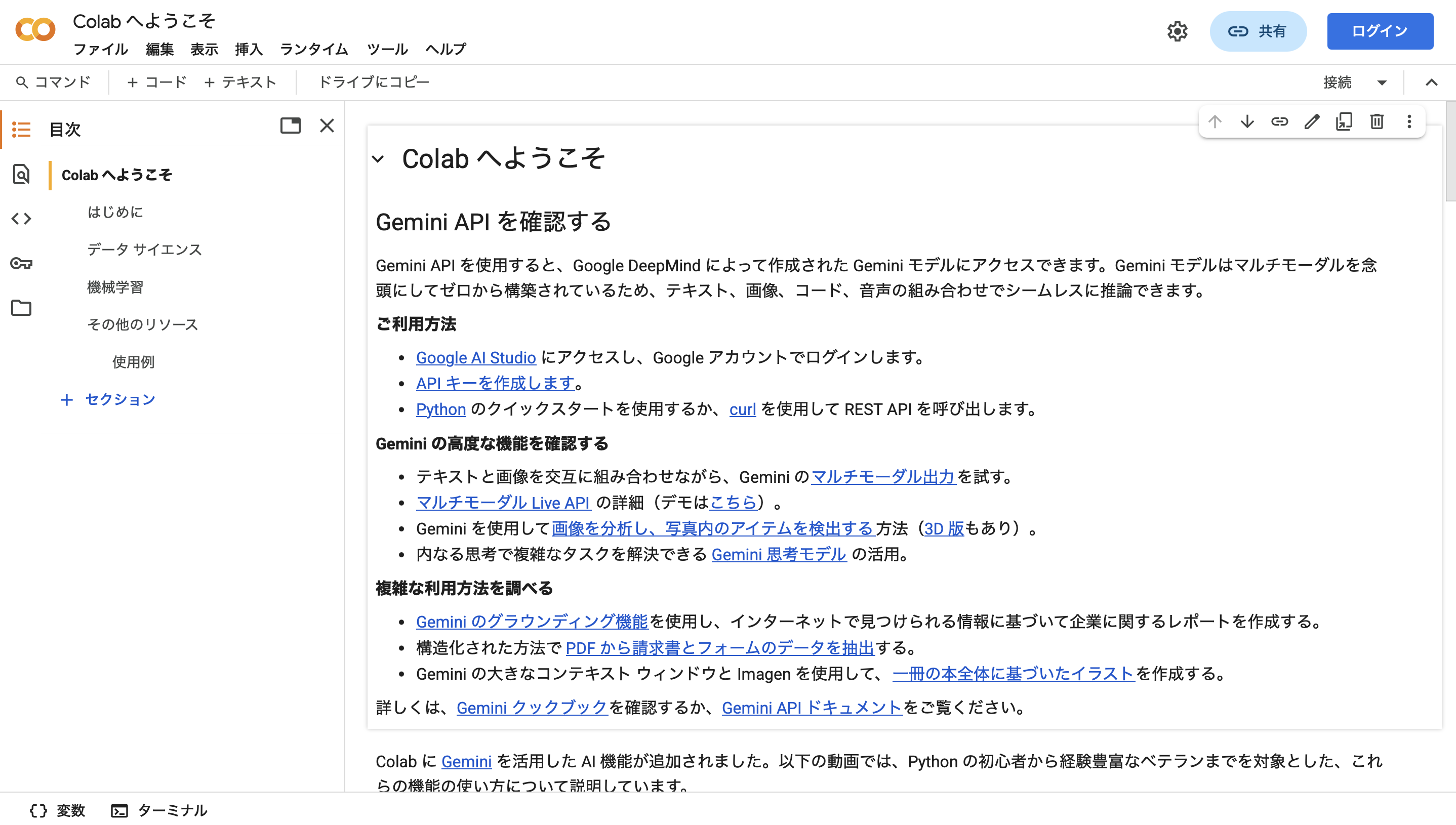Open settings with the gear icon
The width and height of the screenshot is (1456, 825).
[x=1177, y=31]
